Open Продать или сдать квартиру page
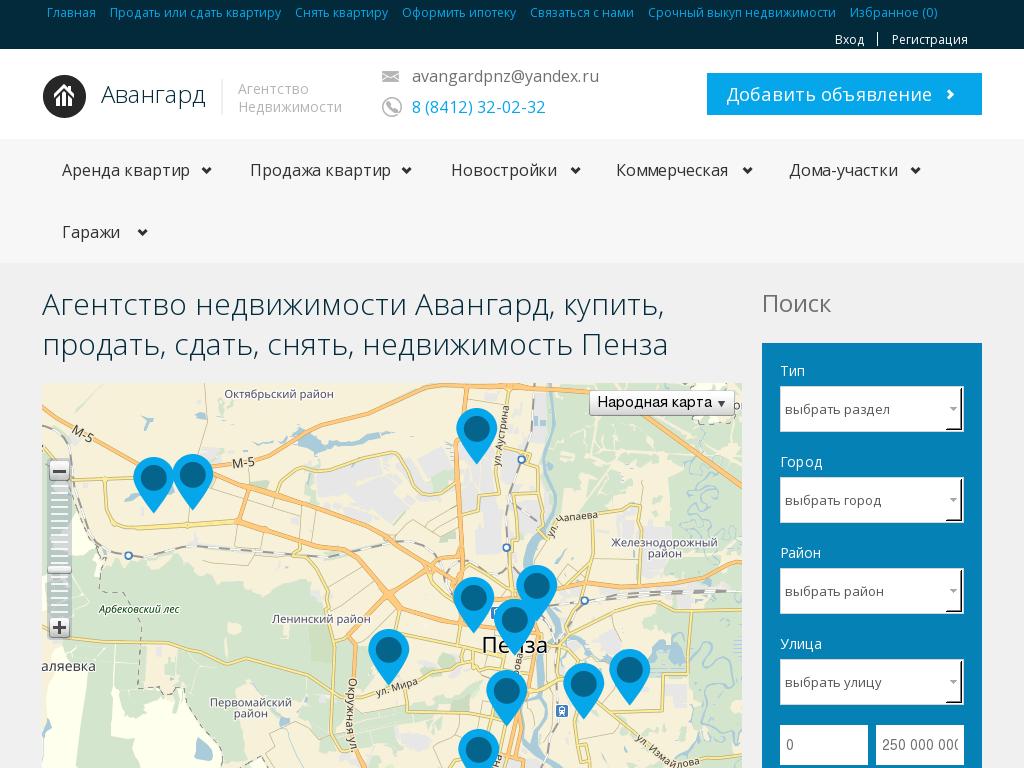This screenshot has width=1024, height=768. 195,12
